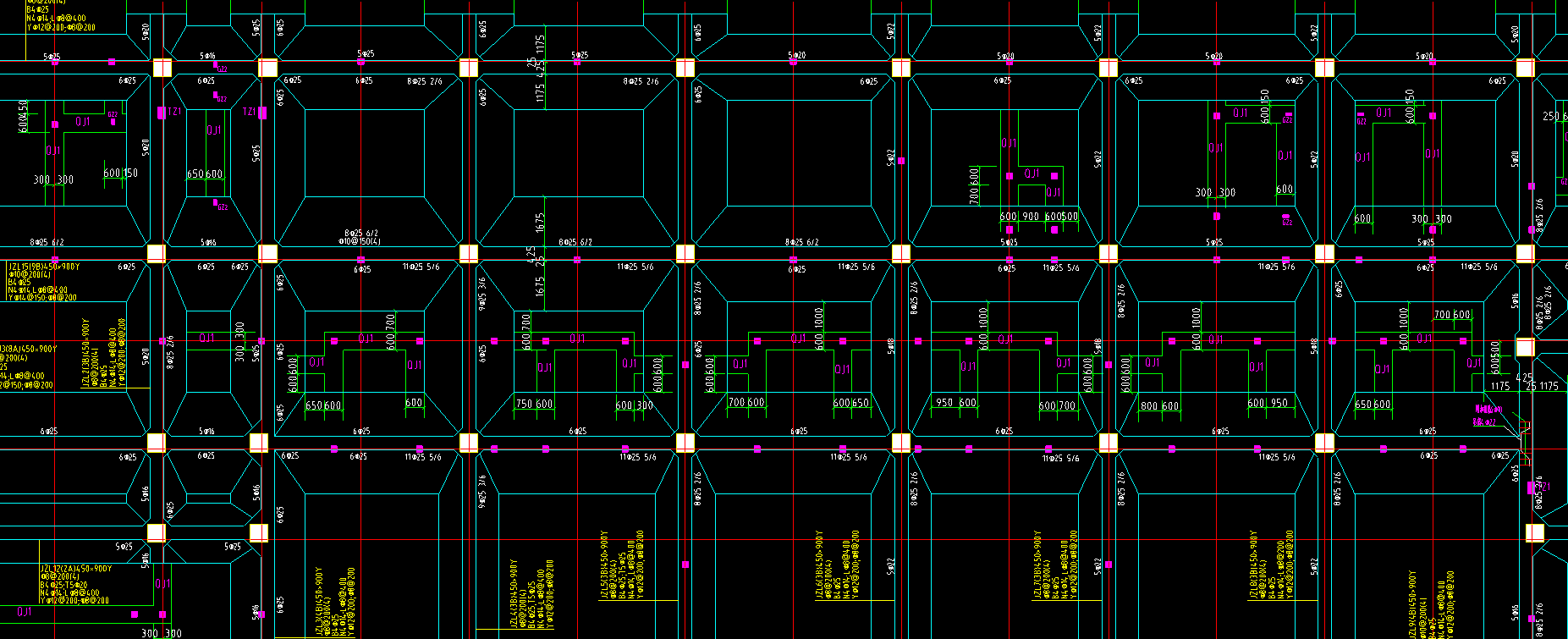Pick the rotated JZL3(4B)450×900Y label

[319, 601]
